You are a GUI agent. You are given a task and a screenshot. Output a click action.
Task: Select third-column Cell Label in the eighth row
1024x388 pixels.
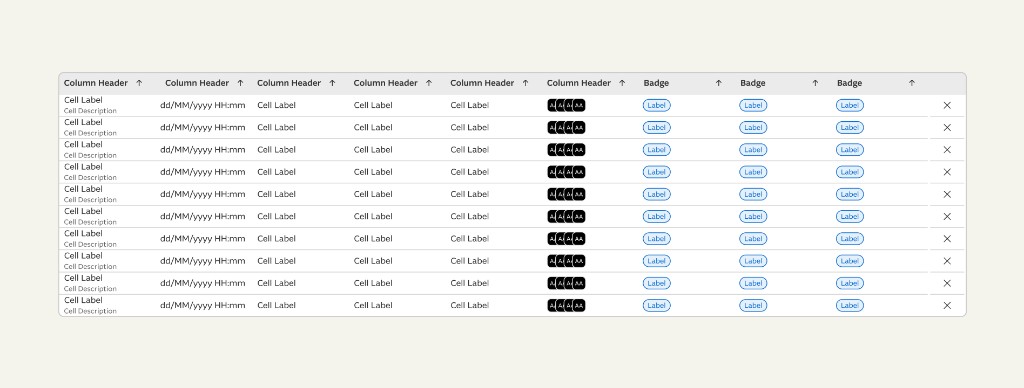pyautogui.click(x=276, y=261)
